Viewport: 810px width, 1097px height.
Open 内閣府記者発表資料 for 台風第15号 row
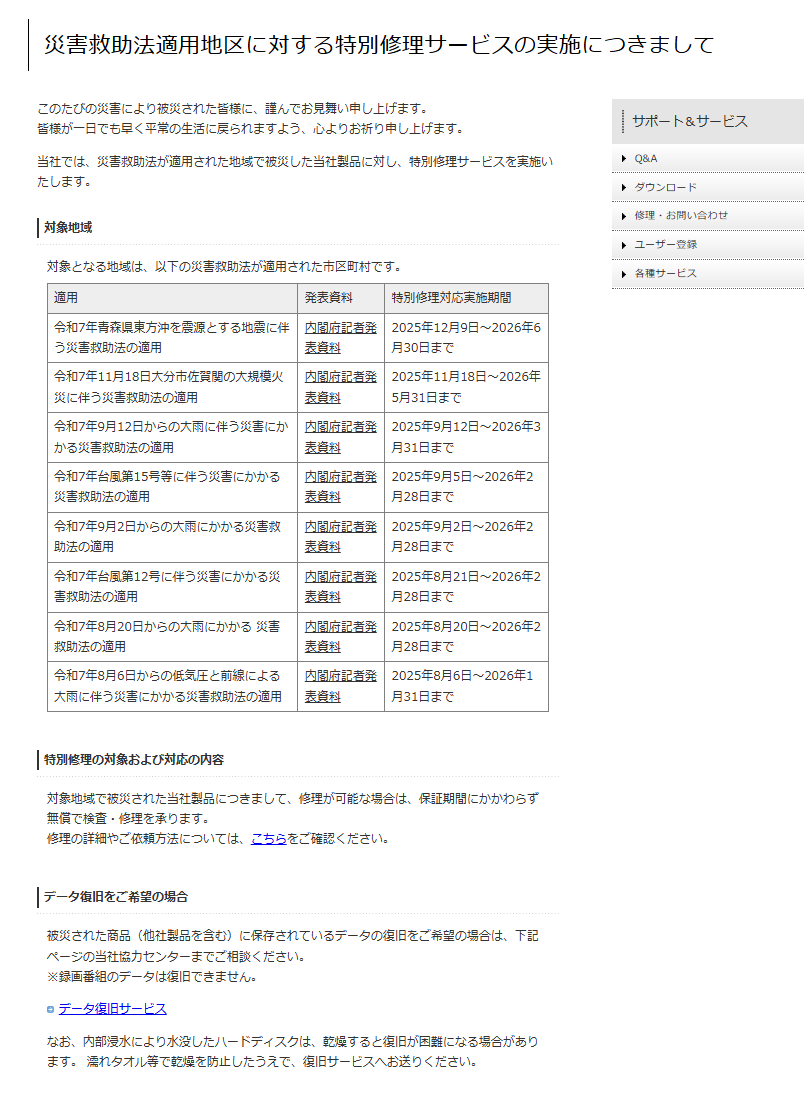(x=341, y=486)
